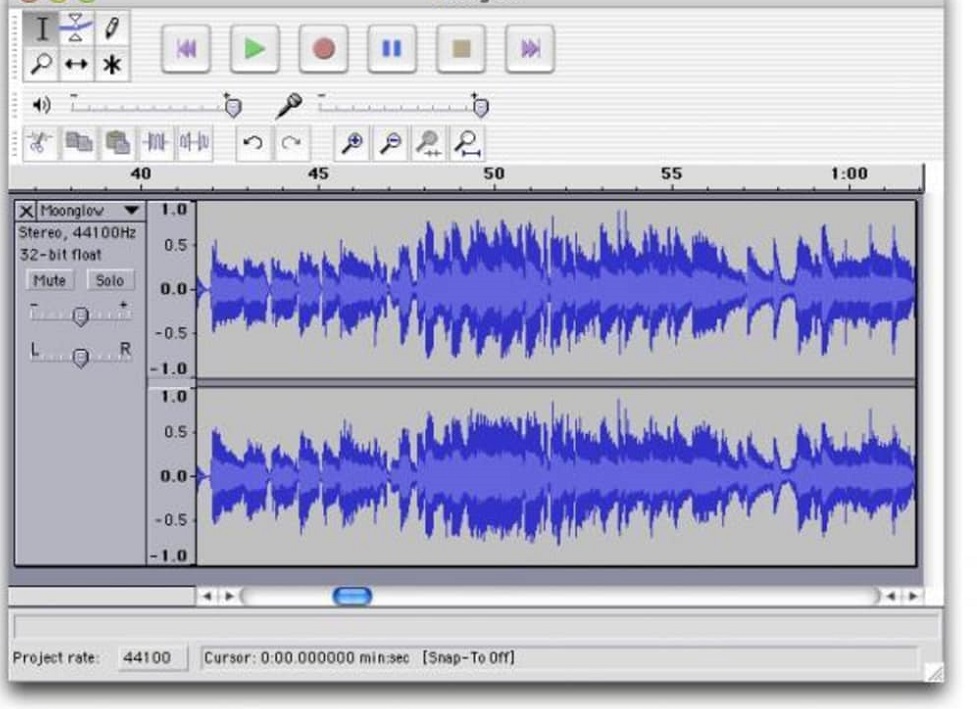Select the Envelope tool

point(76,29)
